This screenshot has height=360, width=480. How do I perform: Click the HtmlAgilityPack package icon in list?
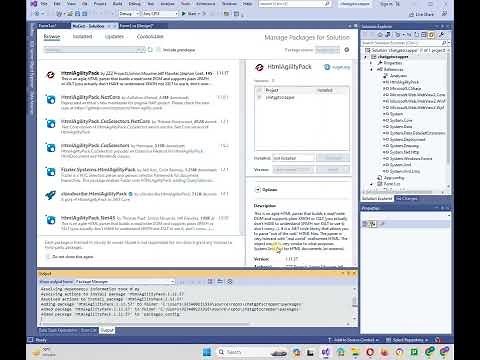(x=51, y=75)
